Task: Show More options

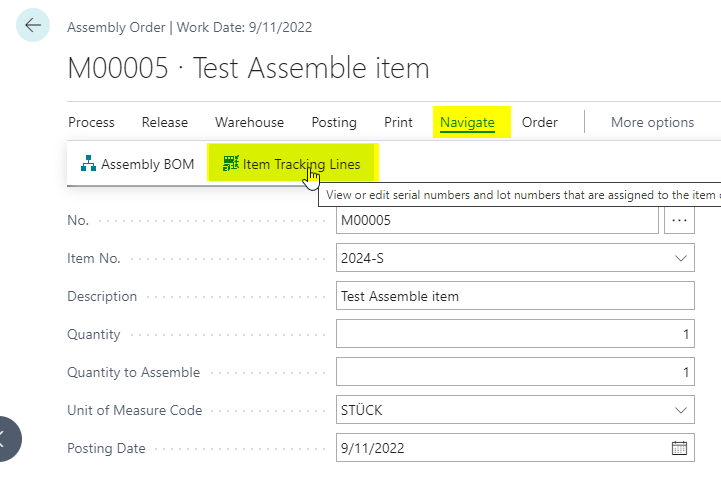Action: point(652,122)
